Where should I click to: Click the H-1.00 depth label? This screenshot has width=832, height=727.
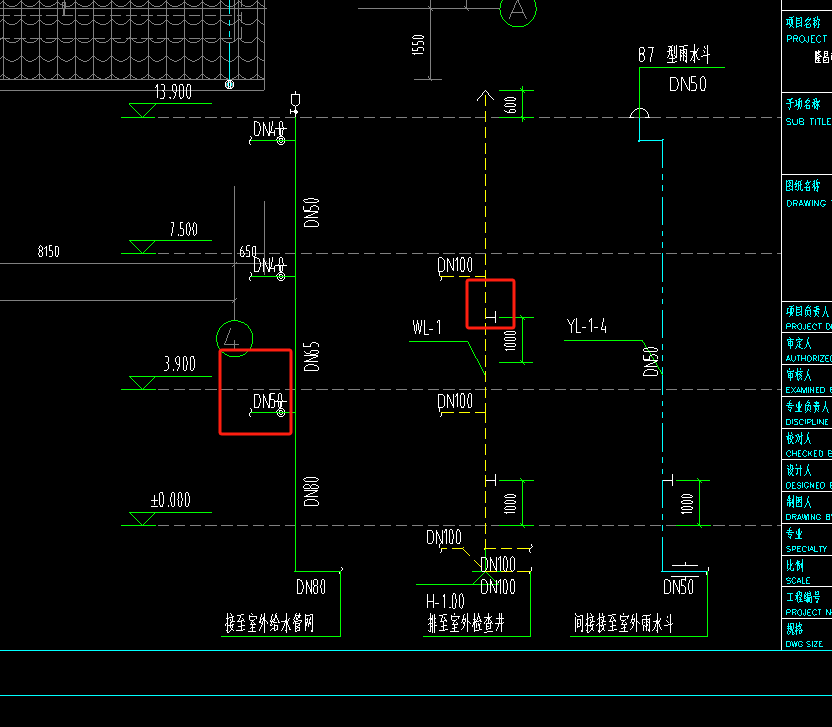coord(445,601)
